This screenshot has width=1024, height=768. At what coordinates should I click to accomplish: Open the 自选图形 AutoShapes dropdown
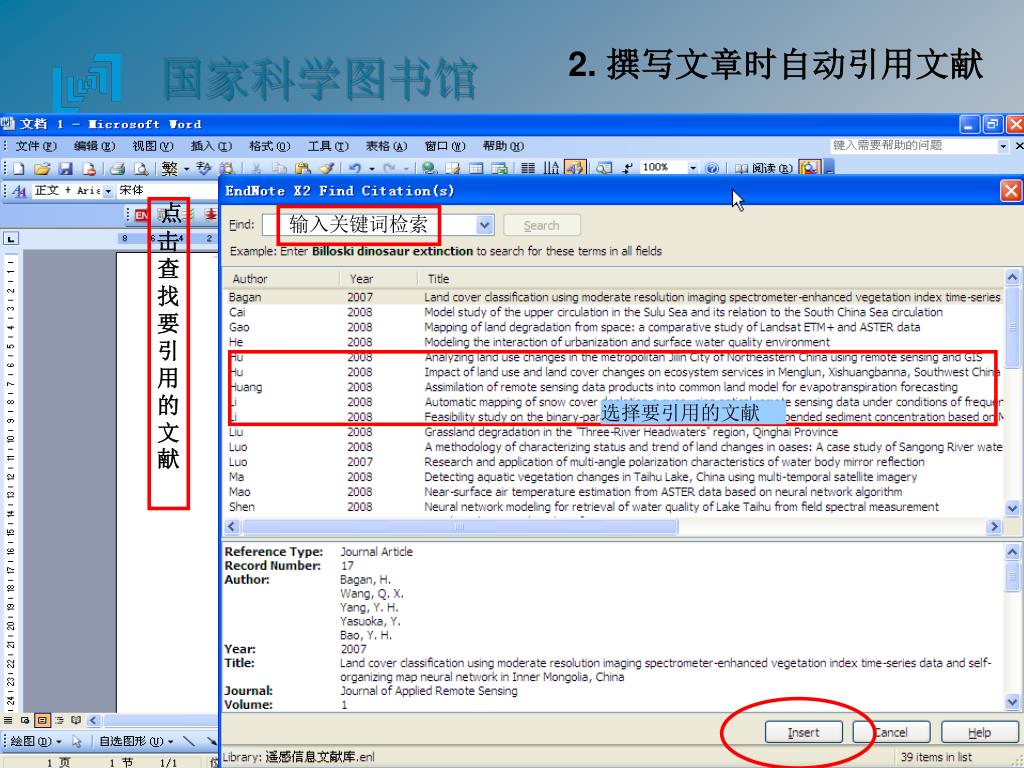pyautogui.click(x=136, y=741)
